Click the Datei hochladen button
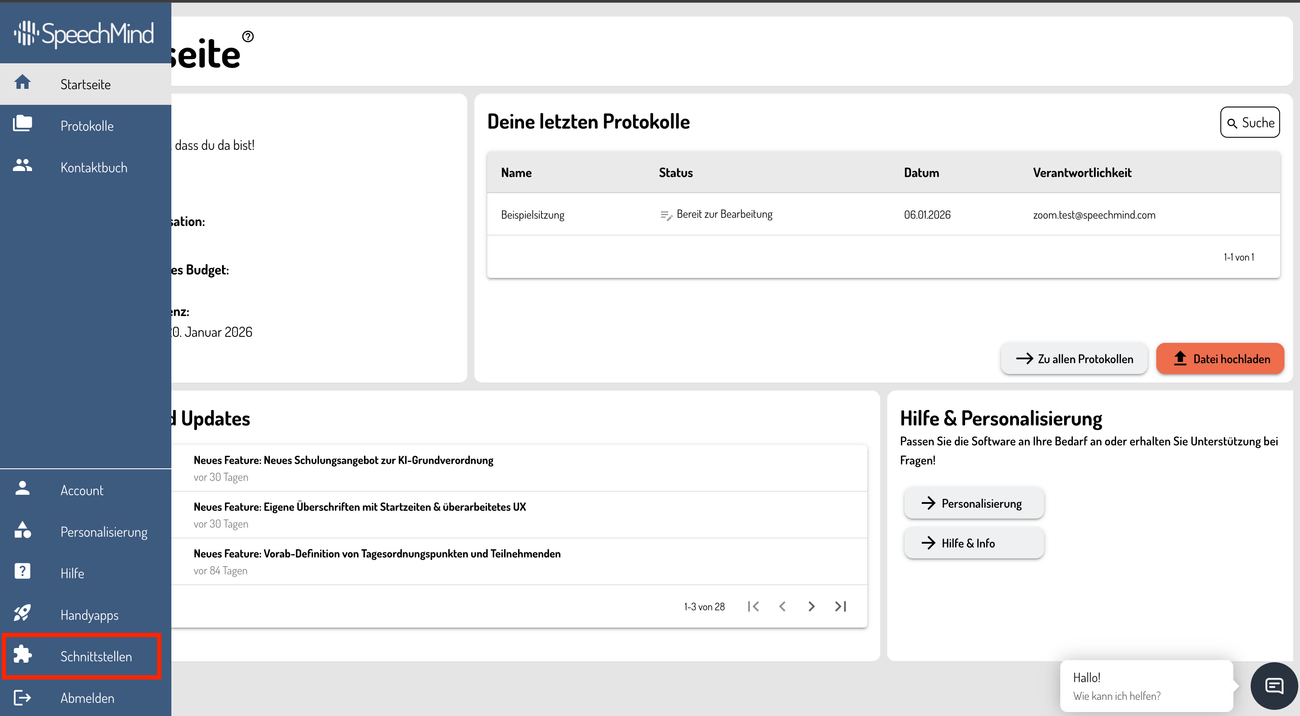Screen dimensions: 1300x716 (x=1220, y=359)
